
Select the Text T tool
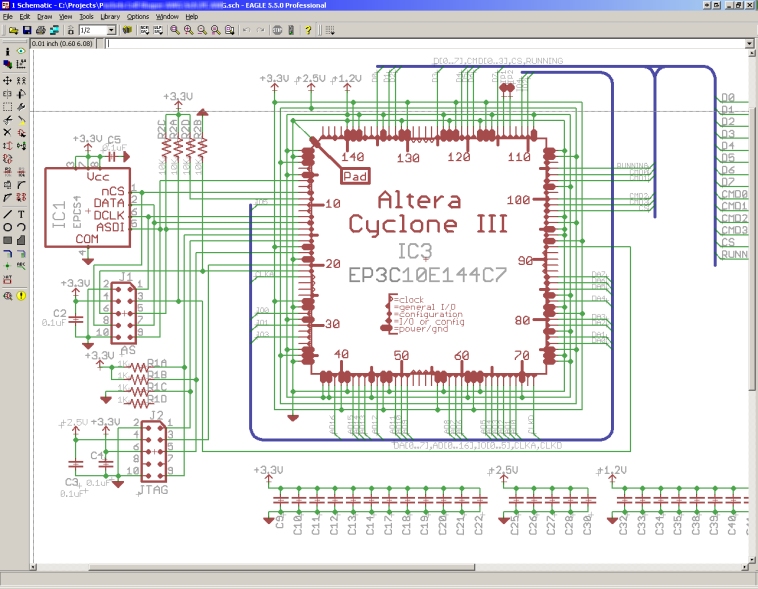[x=21, y=214]
